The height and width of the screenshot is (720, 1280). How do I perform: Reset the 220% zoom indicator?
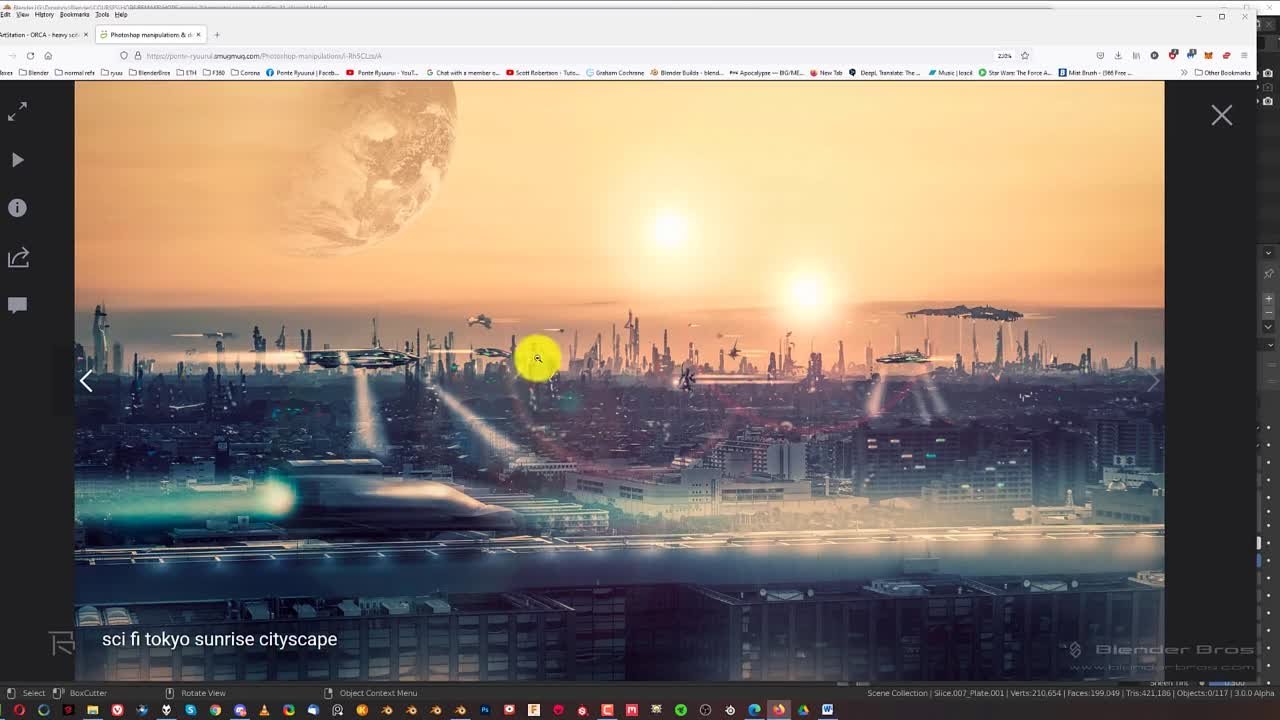point(1004,56)
